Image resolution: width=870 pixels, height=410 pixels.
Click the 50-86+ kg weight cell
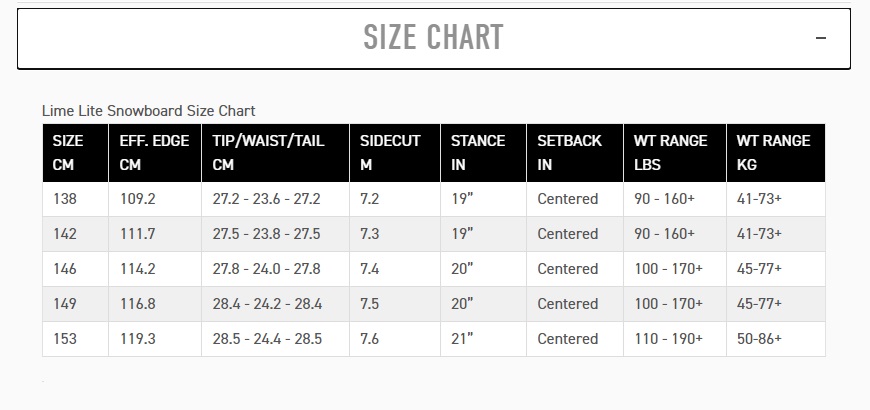[759, 339]
